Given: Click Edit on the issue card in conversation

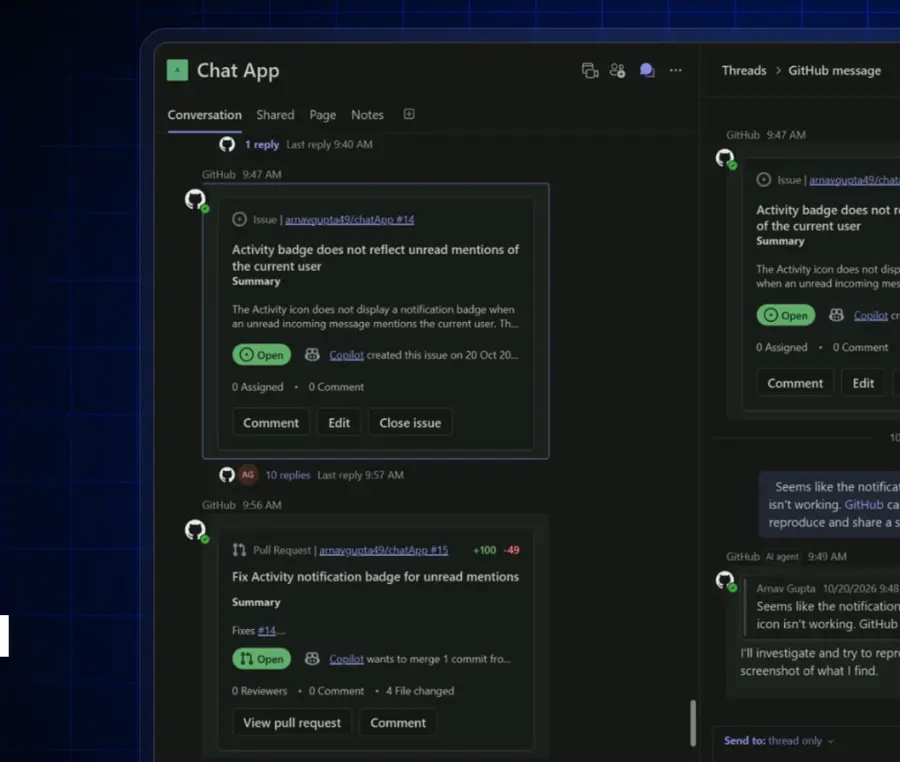Looking at the screenshot, I should point(339,422).
